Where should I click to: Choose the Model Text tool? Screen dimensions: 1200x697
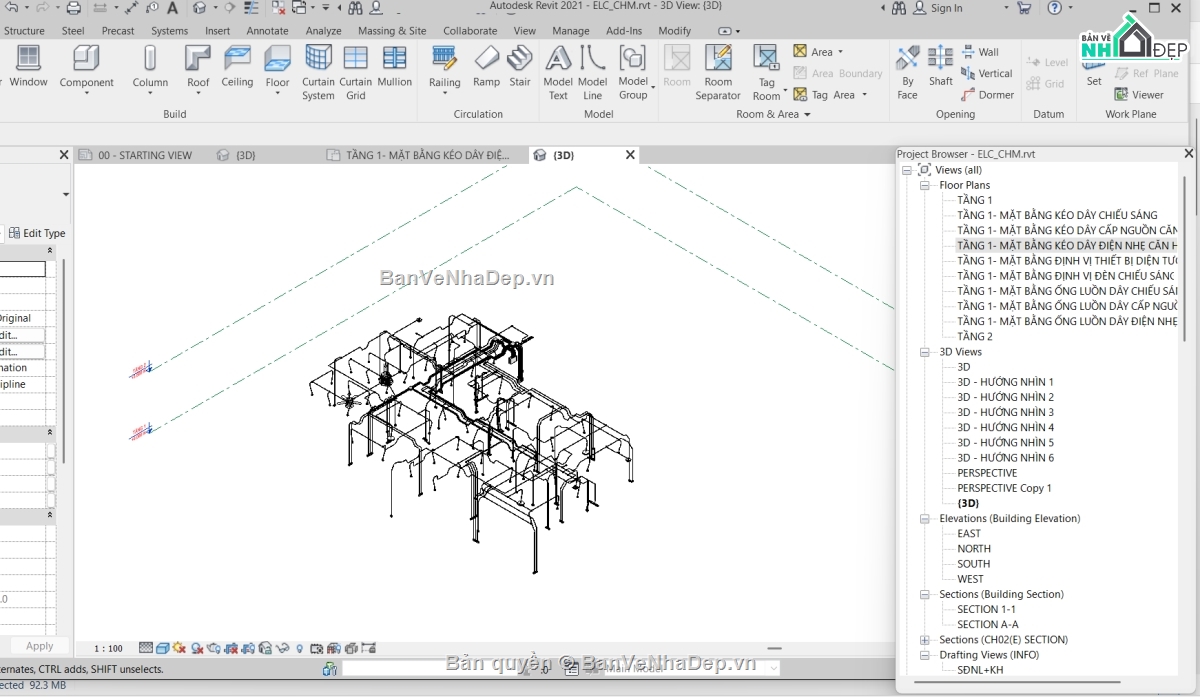[558, 72]
